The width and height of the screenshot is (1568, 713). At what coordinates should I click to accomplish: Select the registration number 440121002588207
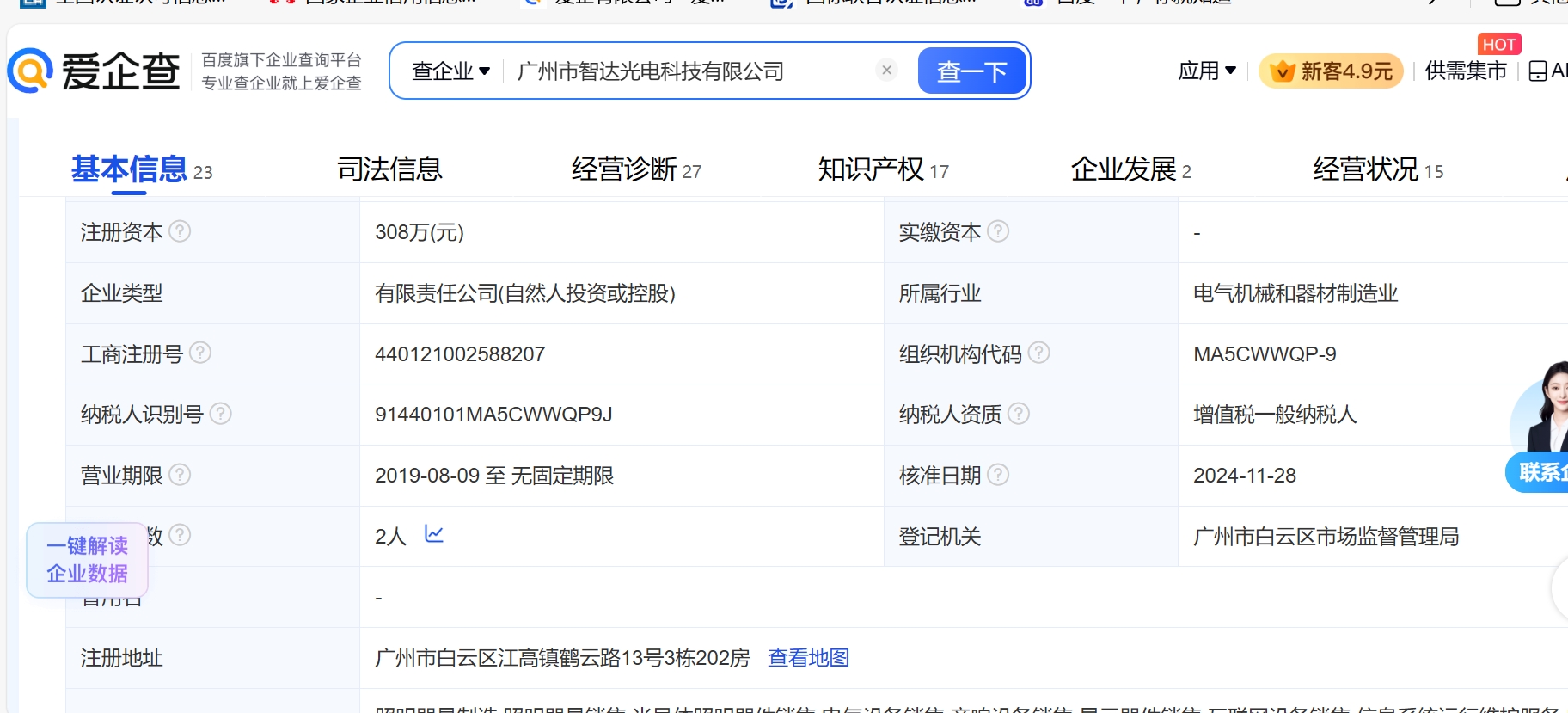[460, 354]
